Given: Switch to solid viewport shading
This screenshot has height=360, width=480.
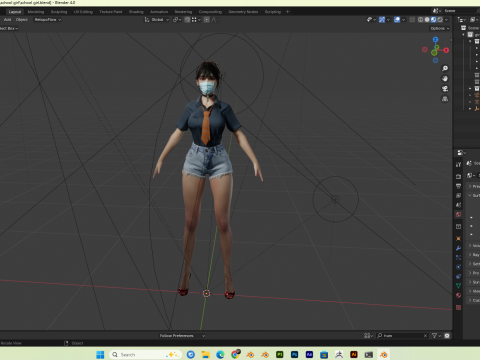Looking at the screenshot, I should (427, 20).
